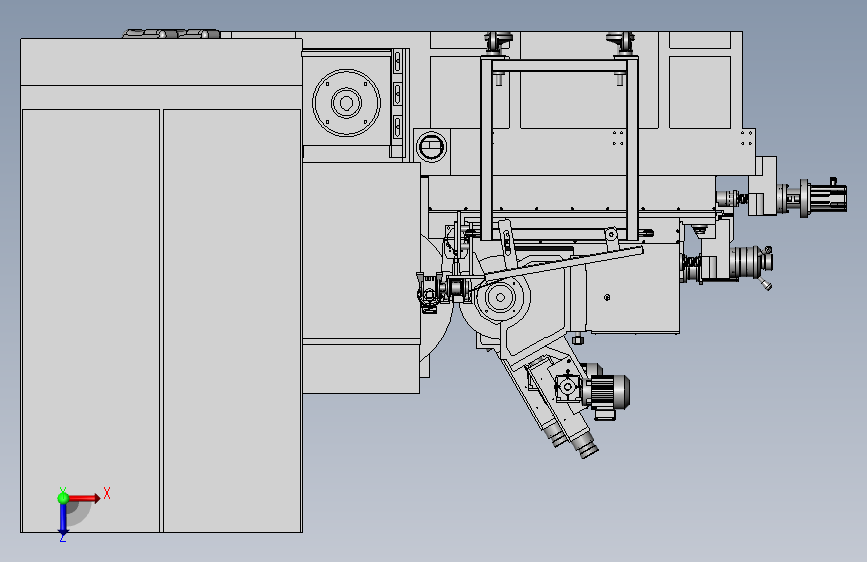Select the large circular flange near the top of the model
The image size is (867, 562).
(x=347, y=103)
